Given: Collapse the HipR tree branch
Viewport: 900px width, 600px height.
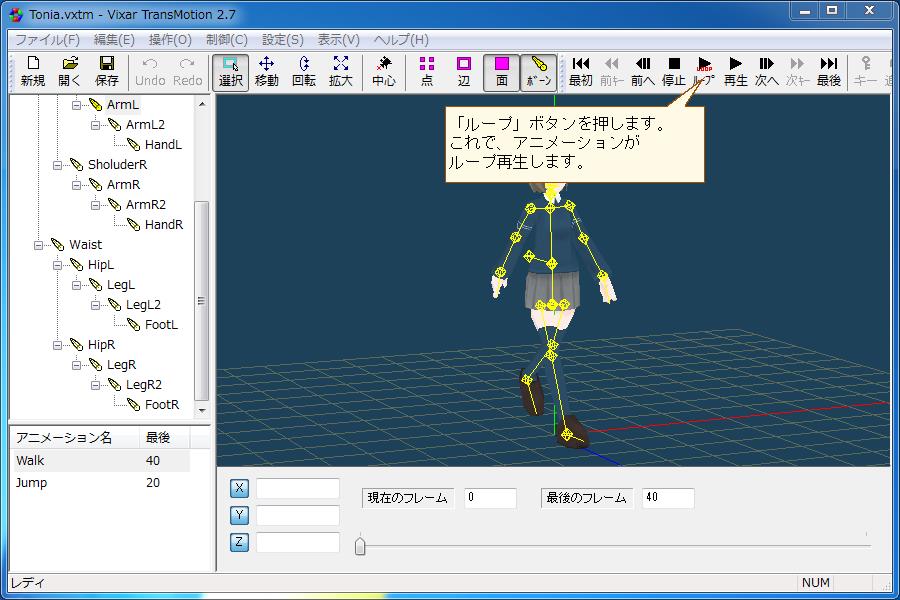Looking at the screenshot, I should point(55,344).
